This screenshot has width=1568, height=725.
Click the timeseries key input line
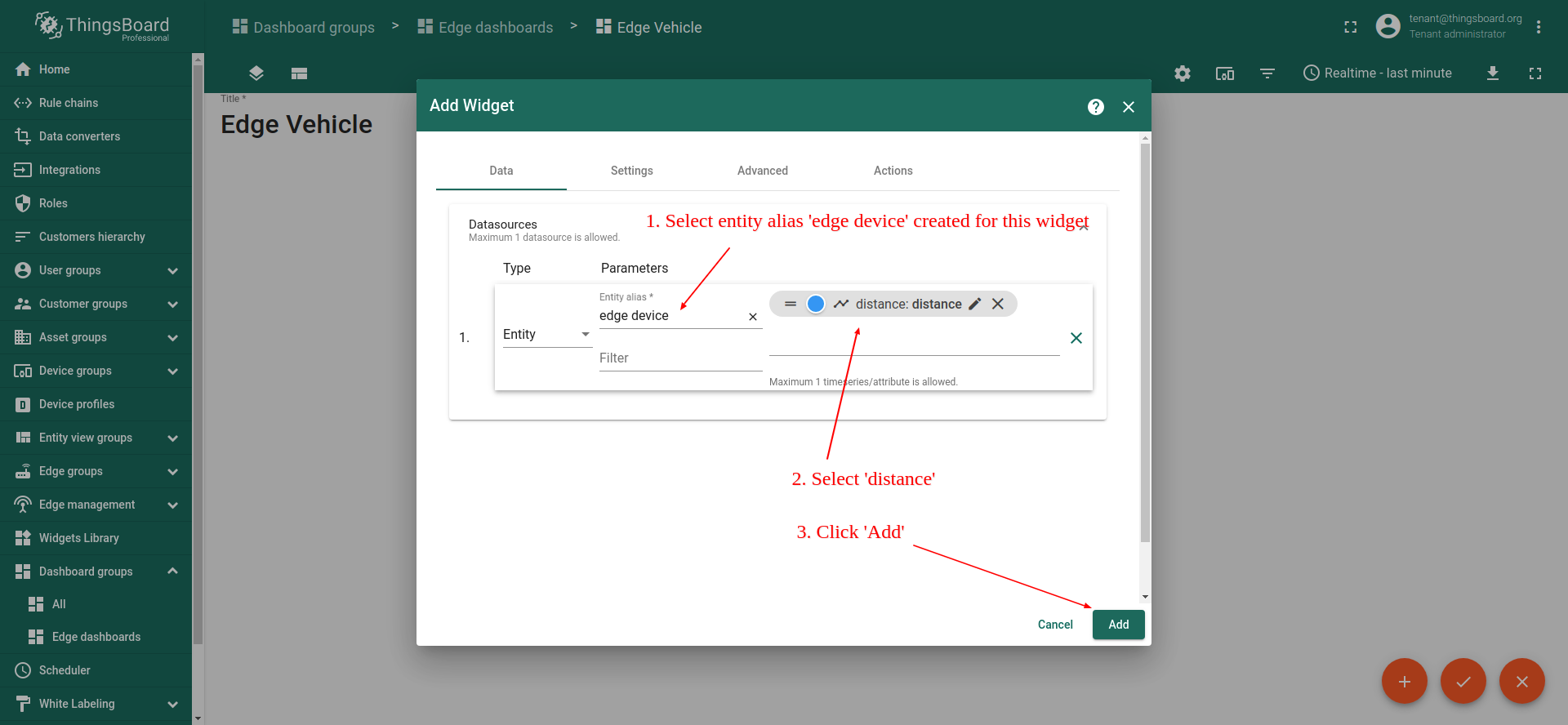(914, 341)
